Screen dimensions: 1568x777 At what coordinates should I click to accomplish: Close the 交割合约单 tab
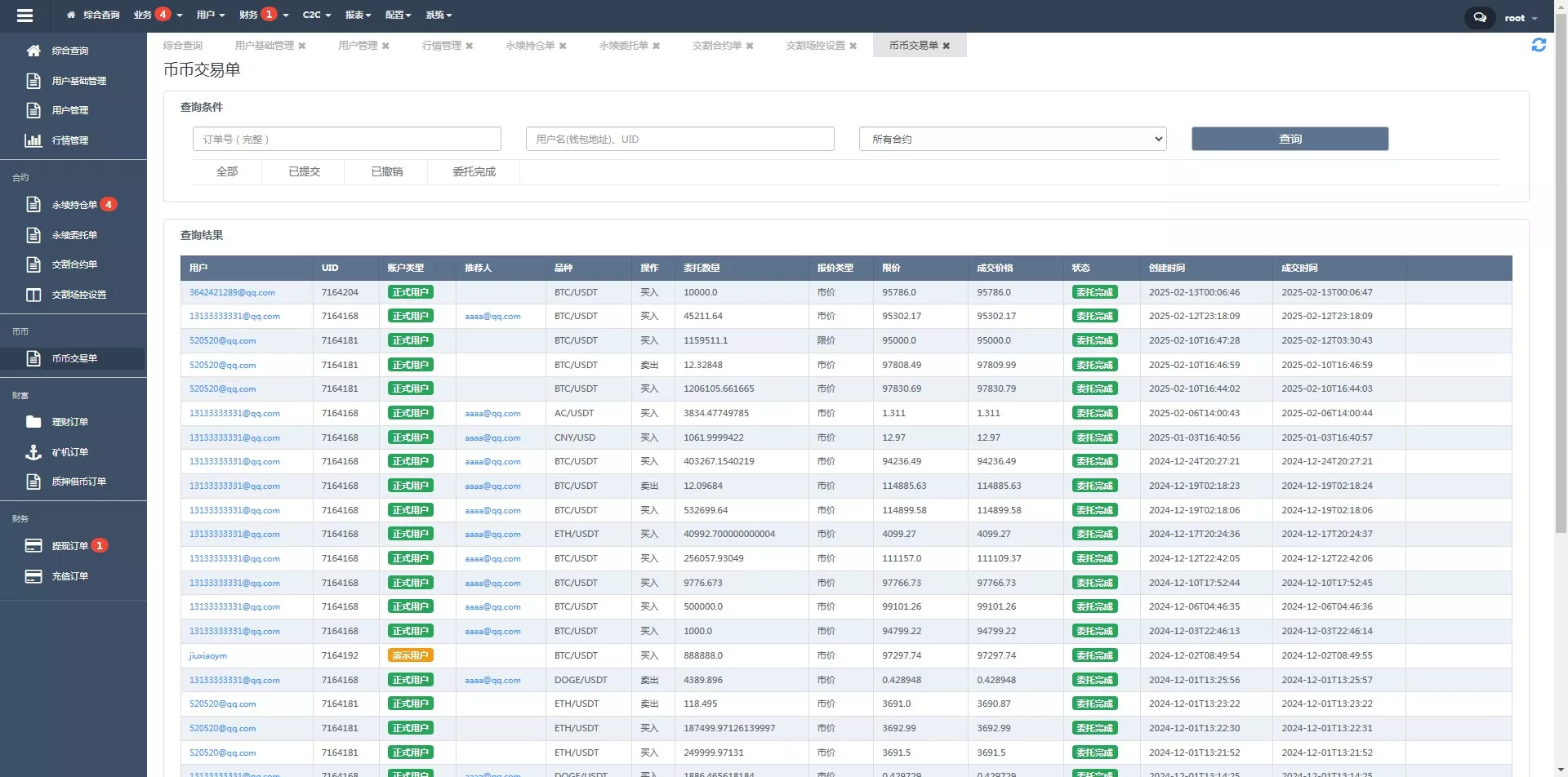[x=750, y=46]
